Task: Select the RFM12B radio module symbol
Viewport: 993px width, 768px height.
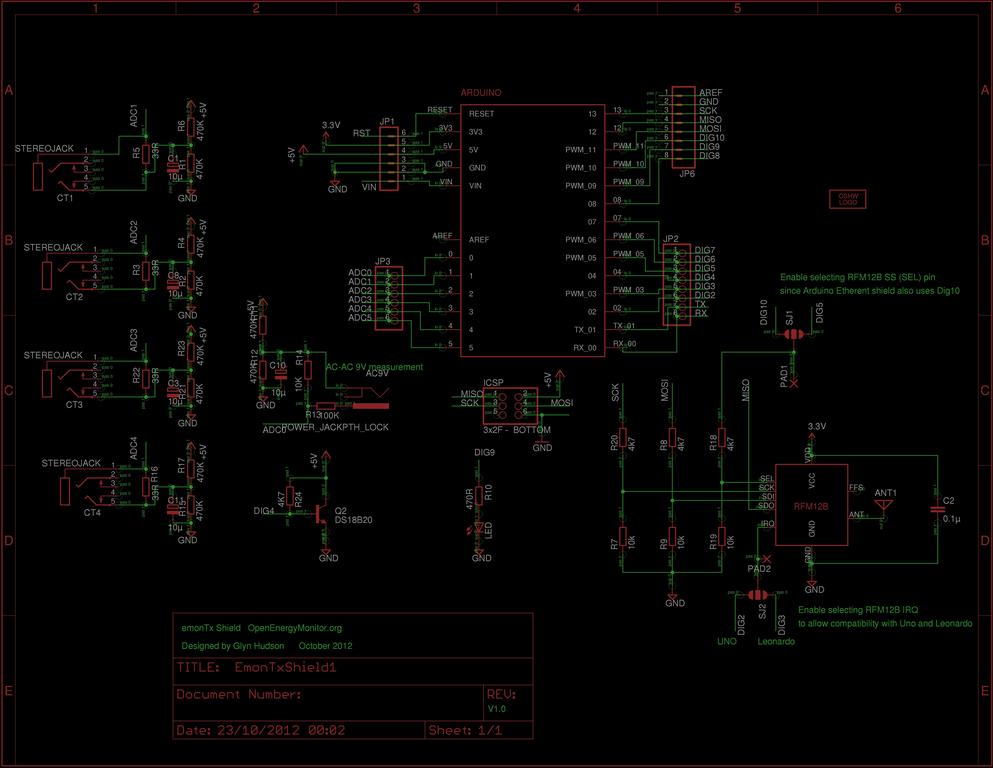Action: (811, 505)
